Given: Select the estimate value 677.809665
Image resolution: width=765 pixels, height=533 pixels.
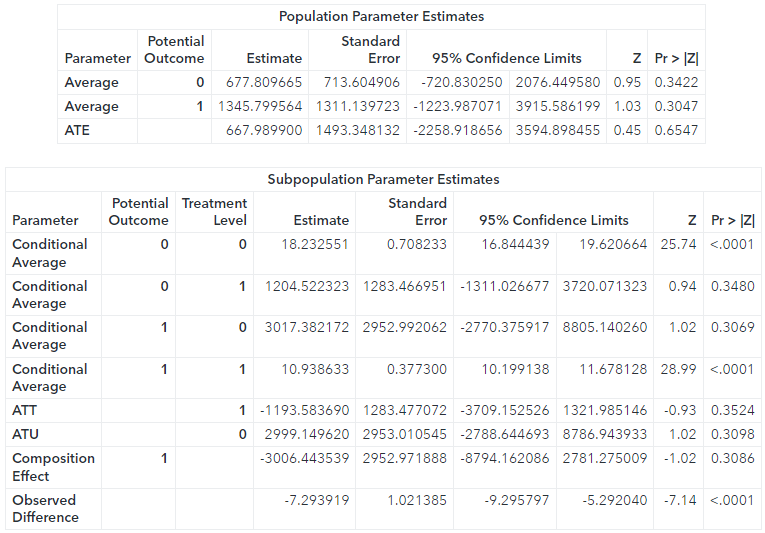Looking at the screenshot, I should (264, 82).
